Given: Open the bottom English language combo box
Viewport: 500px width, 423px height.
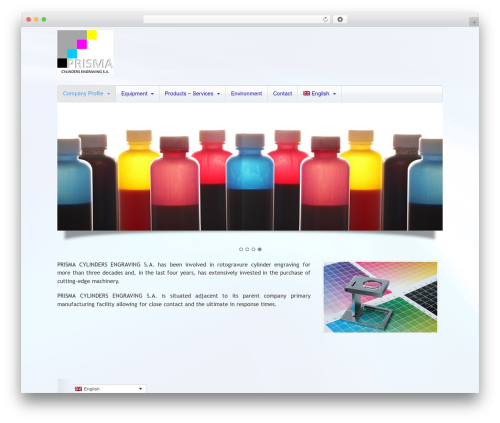Looking at the screenshot, I should coord(110,389).
